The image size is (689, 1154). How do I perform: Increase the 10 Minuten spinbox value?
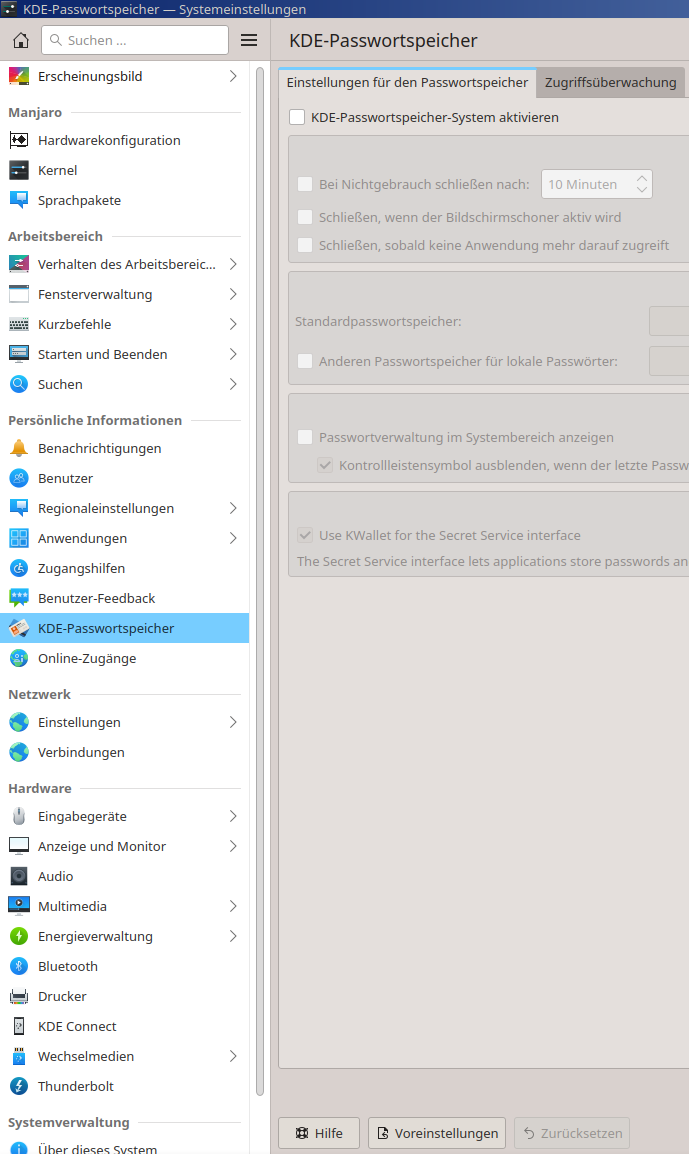(x=642, y=178)
